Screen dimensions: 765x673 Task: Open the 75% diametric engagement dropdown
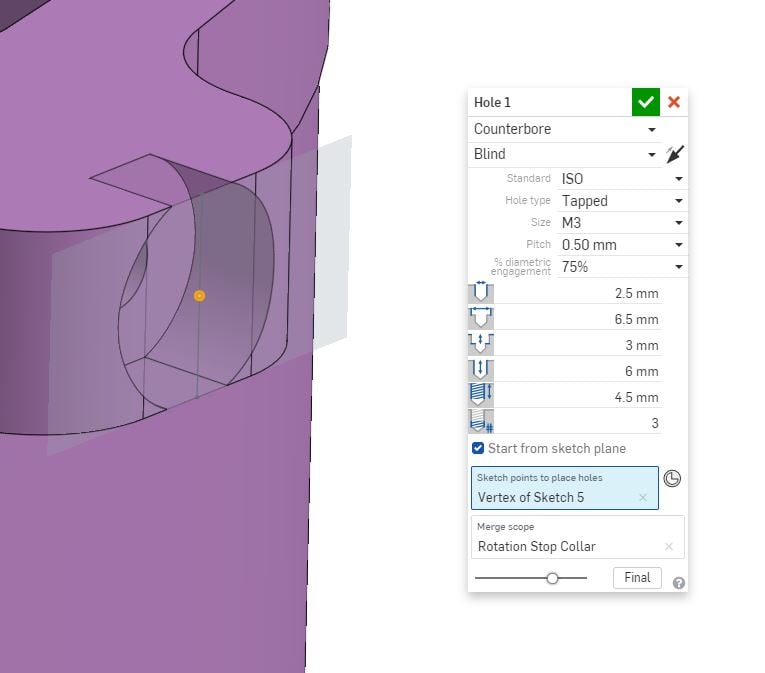pyautogui.click(x=622, y=266)
